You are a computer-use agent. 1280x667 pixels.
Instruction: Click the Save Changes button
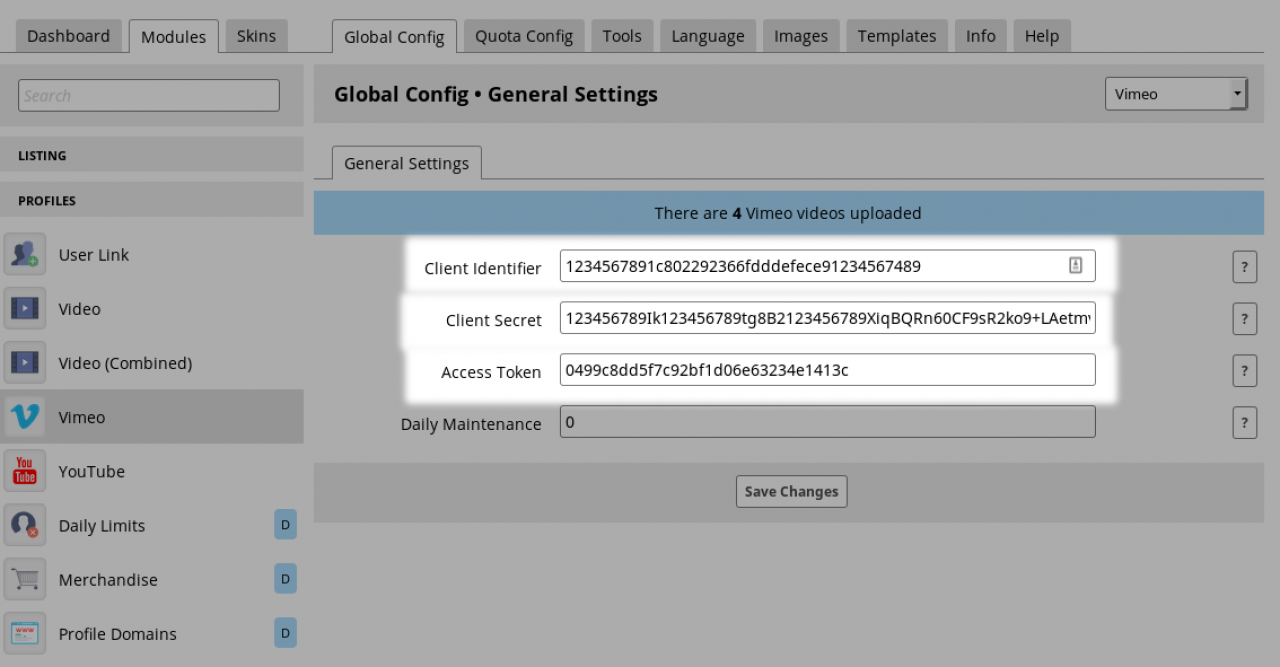(x=791, y=492)
